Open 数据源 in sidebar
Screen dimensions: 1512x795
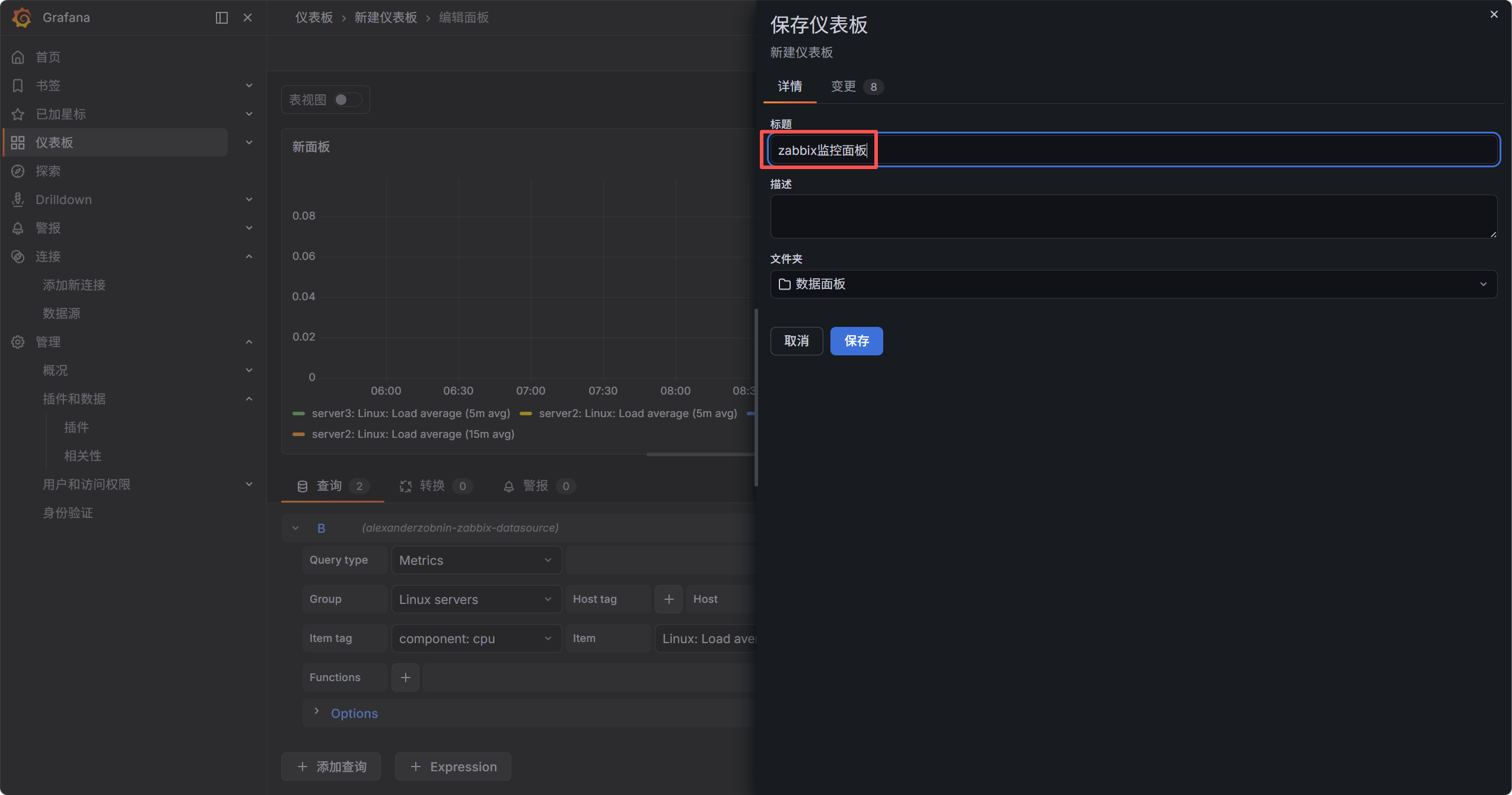point(62,313)
